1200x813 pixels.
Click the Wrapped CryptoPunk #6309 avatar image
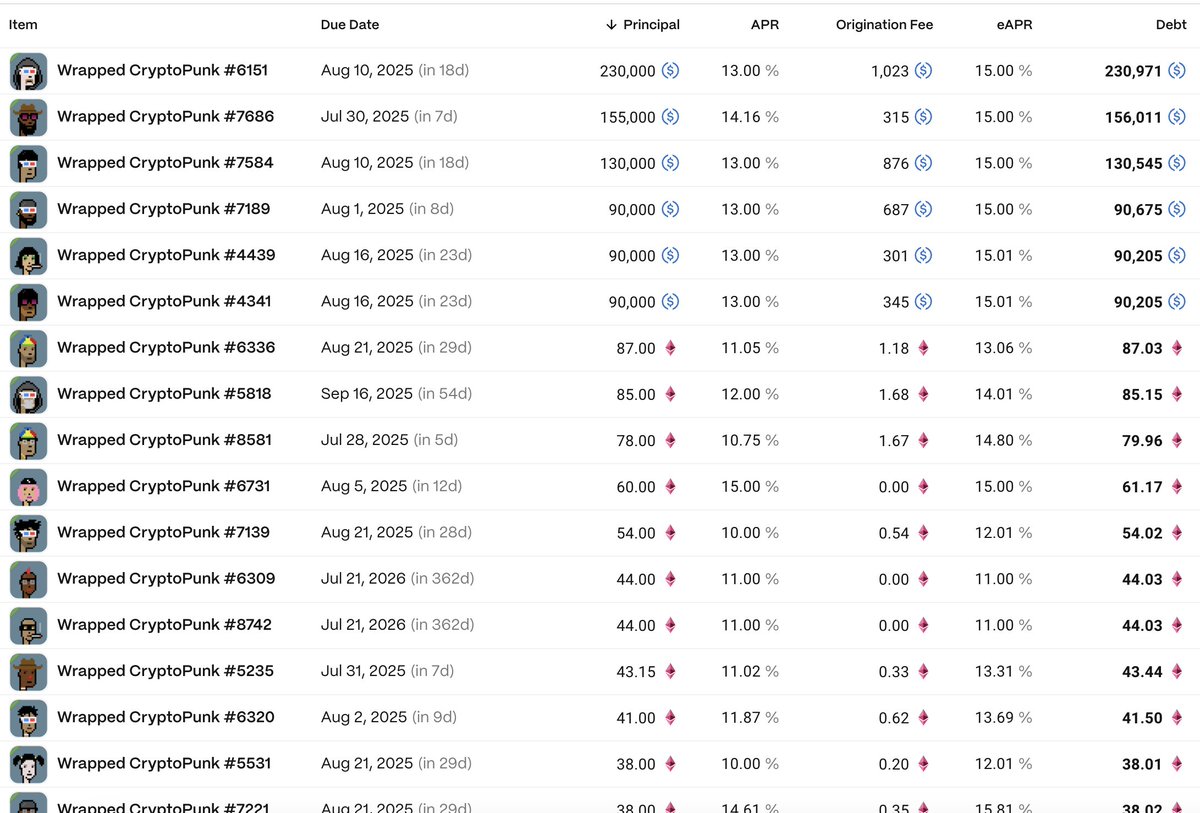tap(28, 579)
